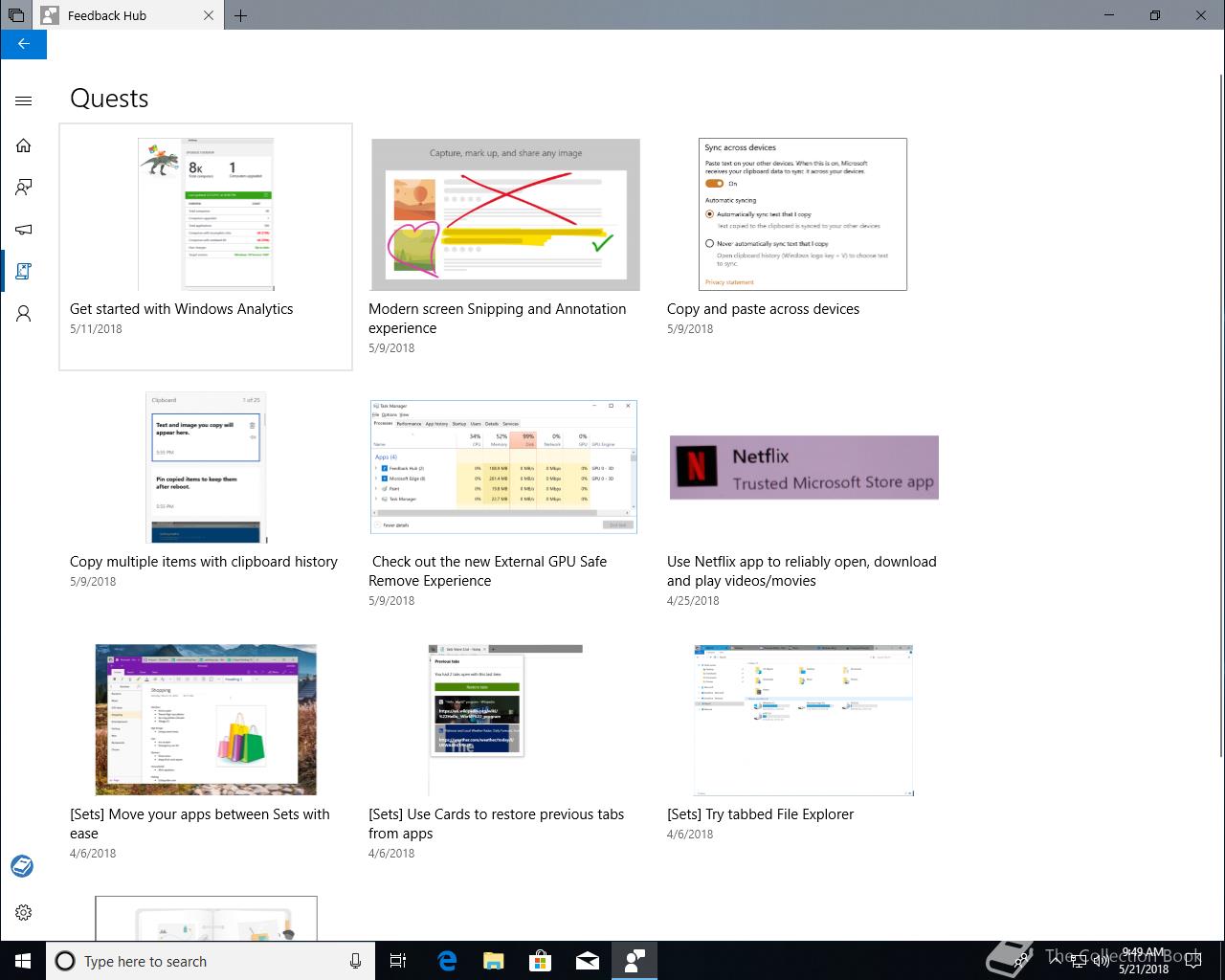1225x980 pixels.
Task: Open Mail app from taskbar
Action: (x=587, y=961)
